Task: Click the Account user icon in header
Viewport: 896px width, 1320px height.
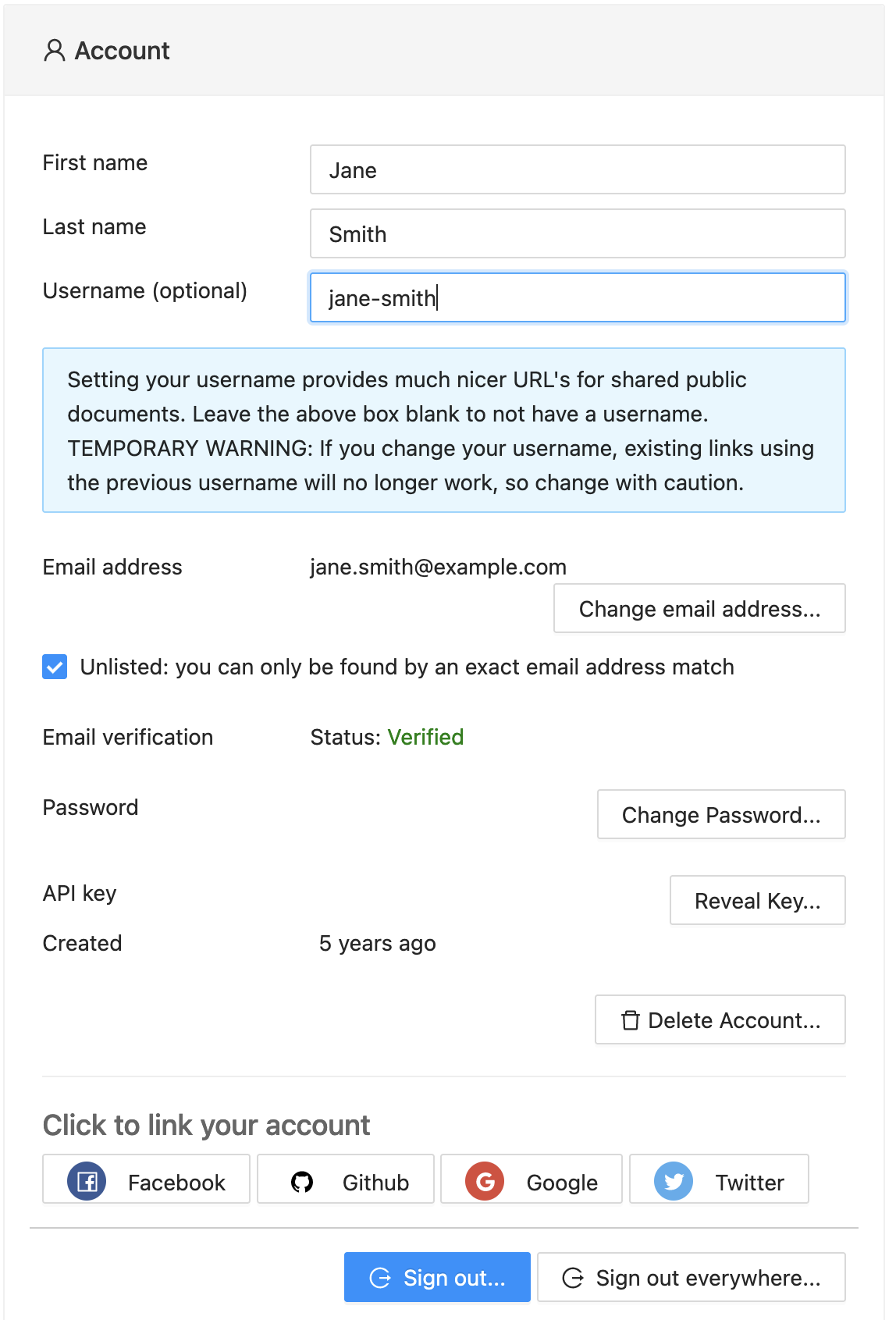Action: pos(54,51)
